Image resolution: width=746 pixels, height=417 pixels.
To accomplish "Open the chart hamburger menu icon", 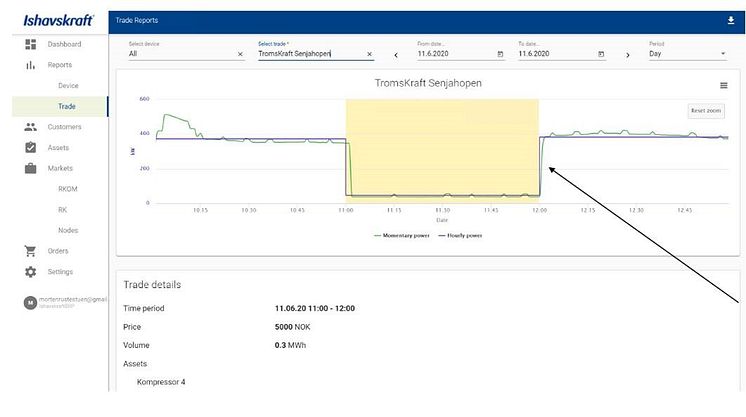I will click(x=724, y=86).
